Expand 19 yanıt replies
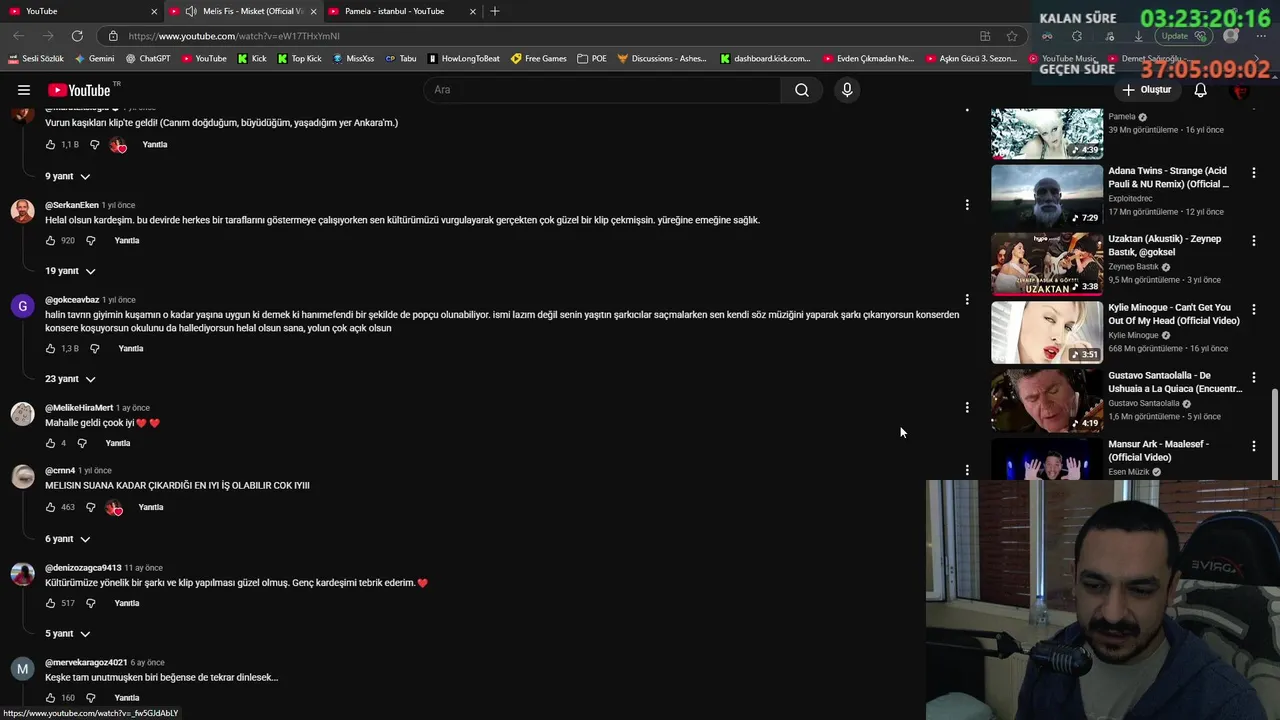 click(x=70, y=271)
